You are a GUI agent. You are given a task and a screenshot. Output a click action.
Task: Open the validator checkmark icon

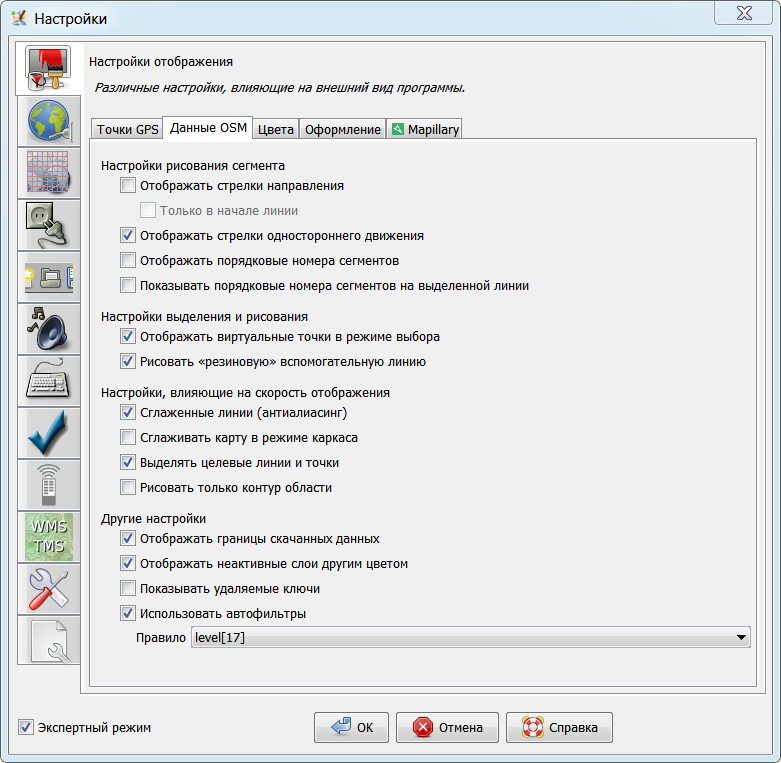click(x=48, y=434)
